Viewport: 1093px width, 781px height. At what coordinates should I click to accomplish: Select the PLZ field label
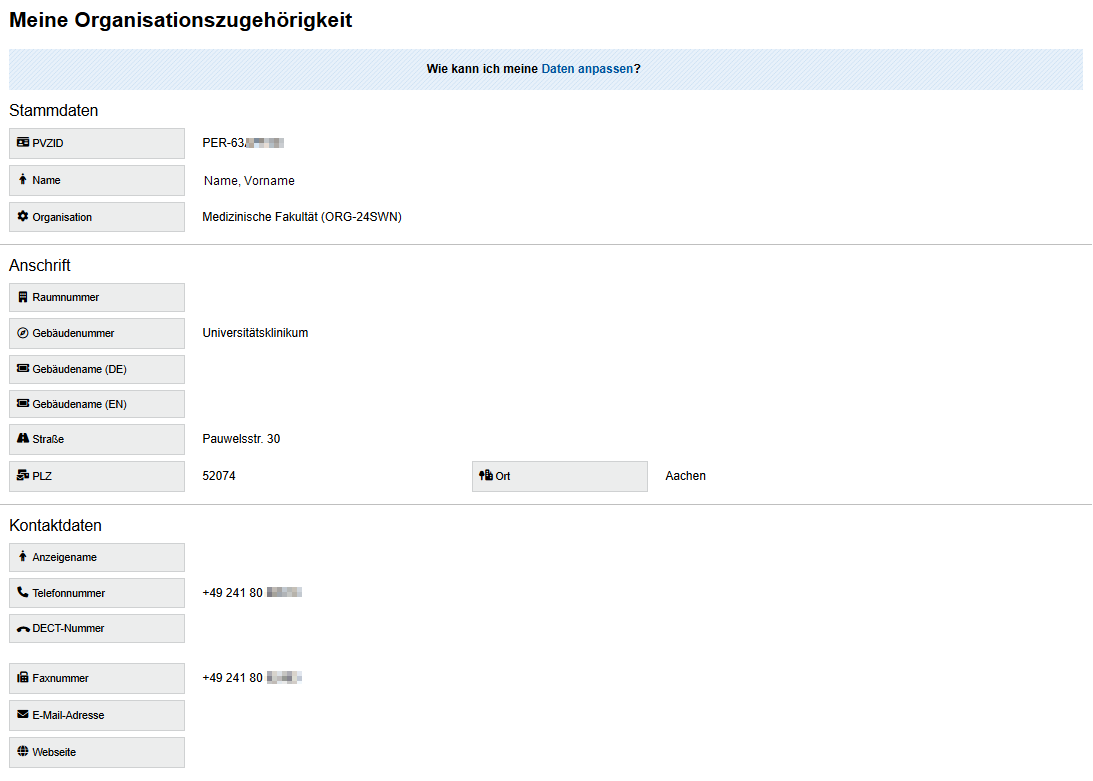(96, 476)
